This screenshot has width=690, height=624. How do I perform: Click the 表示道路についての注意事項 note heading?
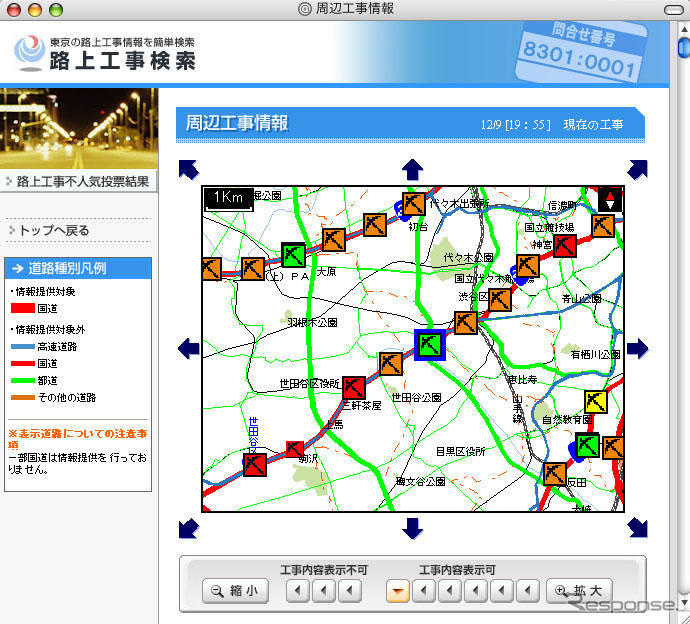(x=77, y=439)
